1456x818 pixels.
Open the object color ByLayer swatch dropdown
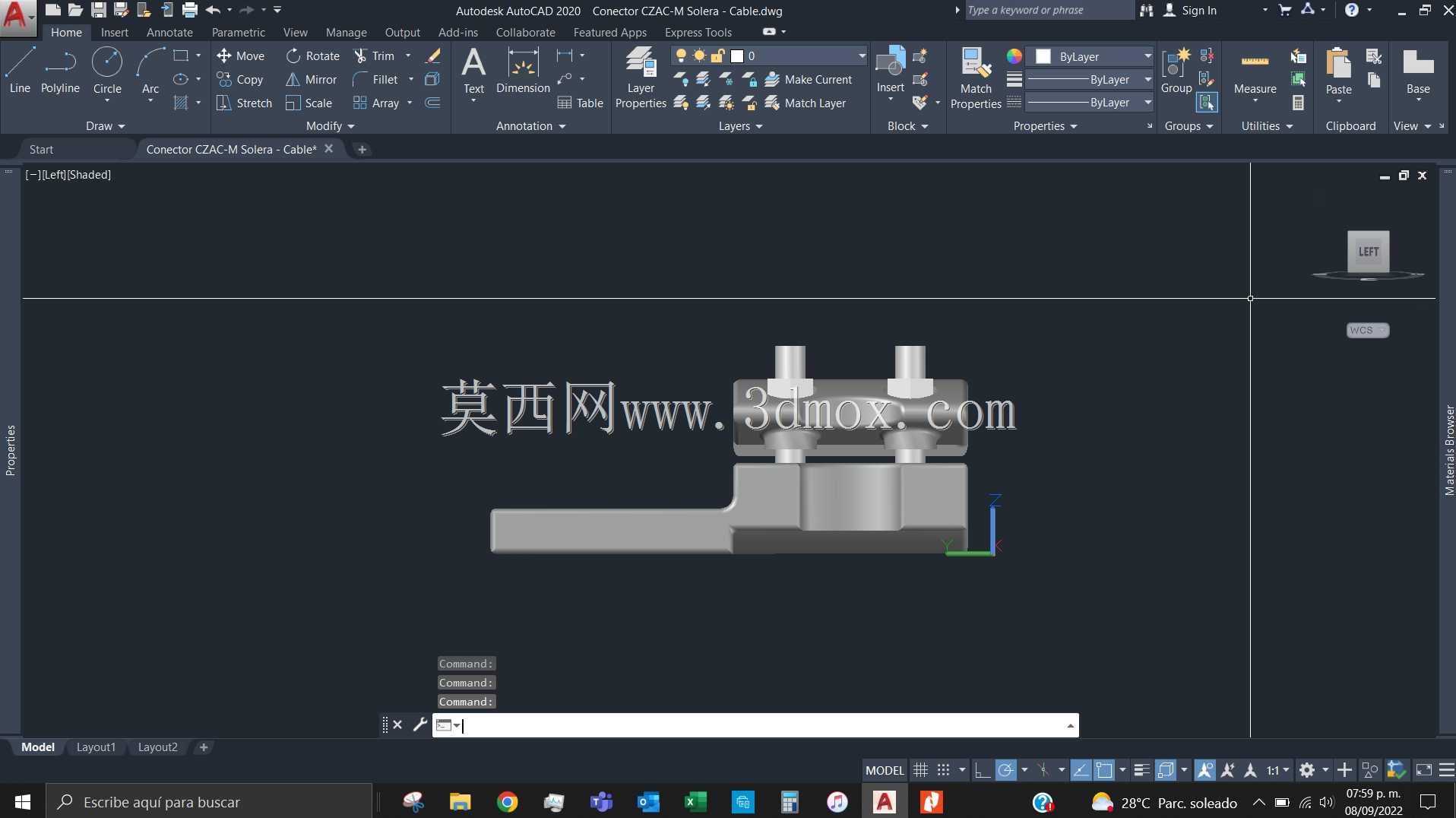(1090, 56)
